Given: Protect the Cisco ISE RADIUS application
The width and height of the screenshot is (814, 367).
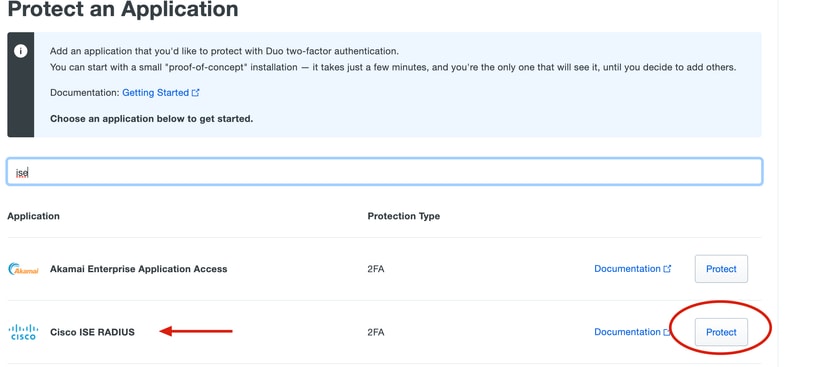Looking at the screenshot, I should [x=721, y=332].
